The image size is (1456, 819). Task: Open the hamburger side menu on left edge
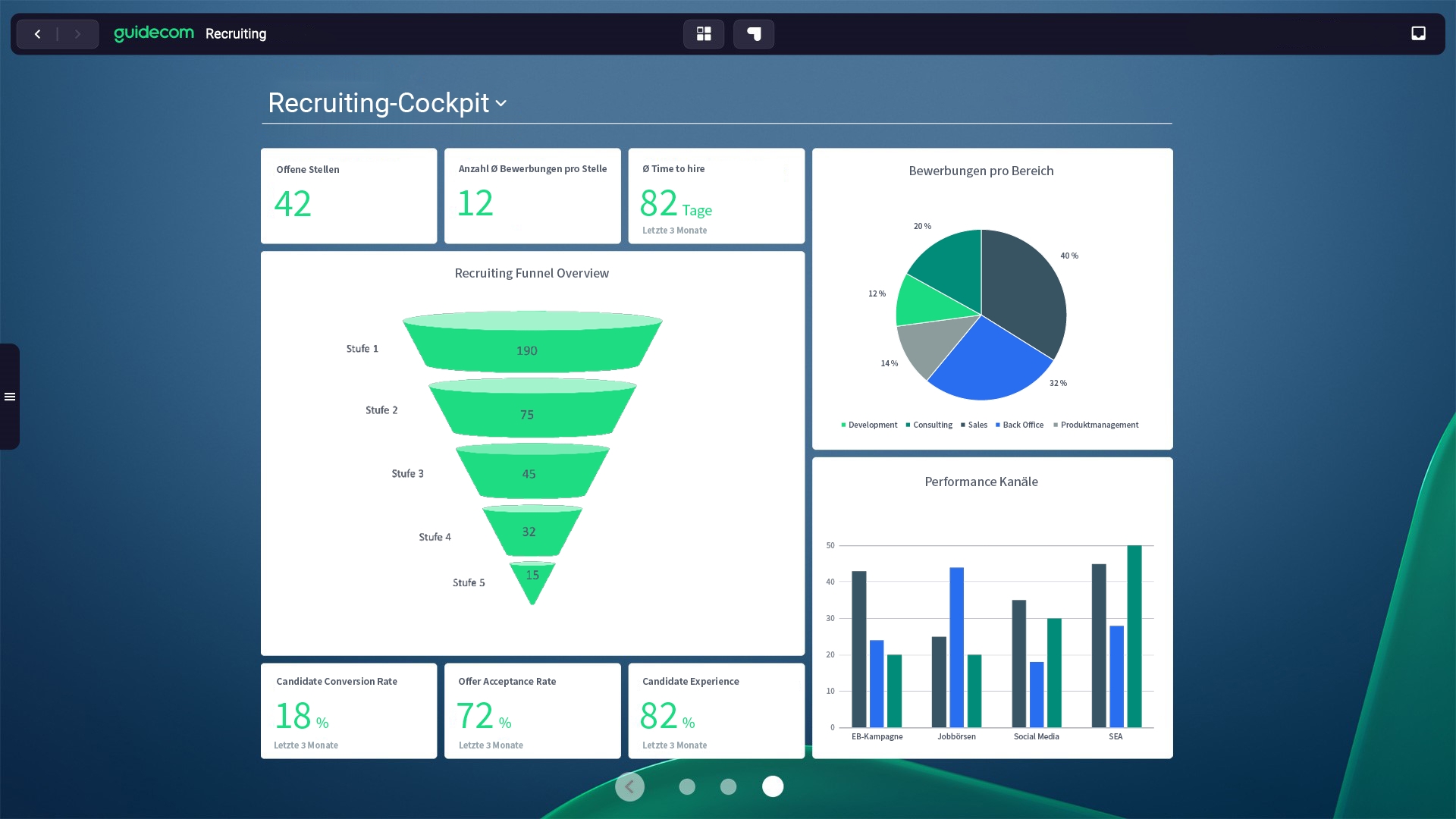point(10,397)
